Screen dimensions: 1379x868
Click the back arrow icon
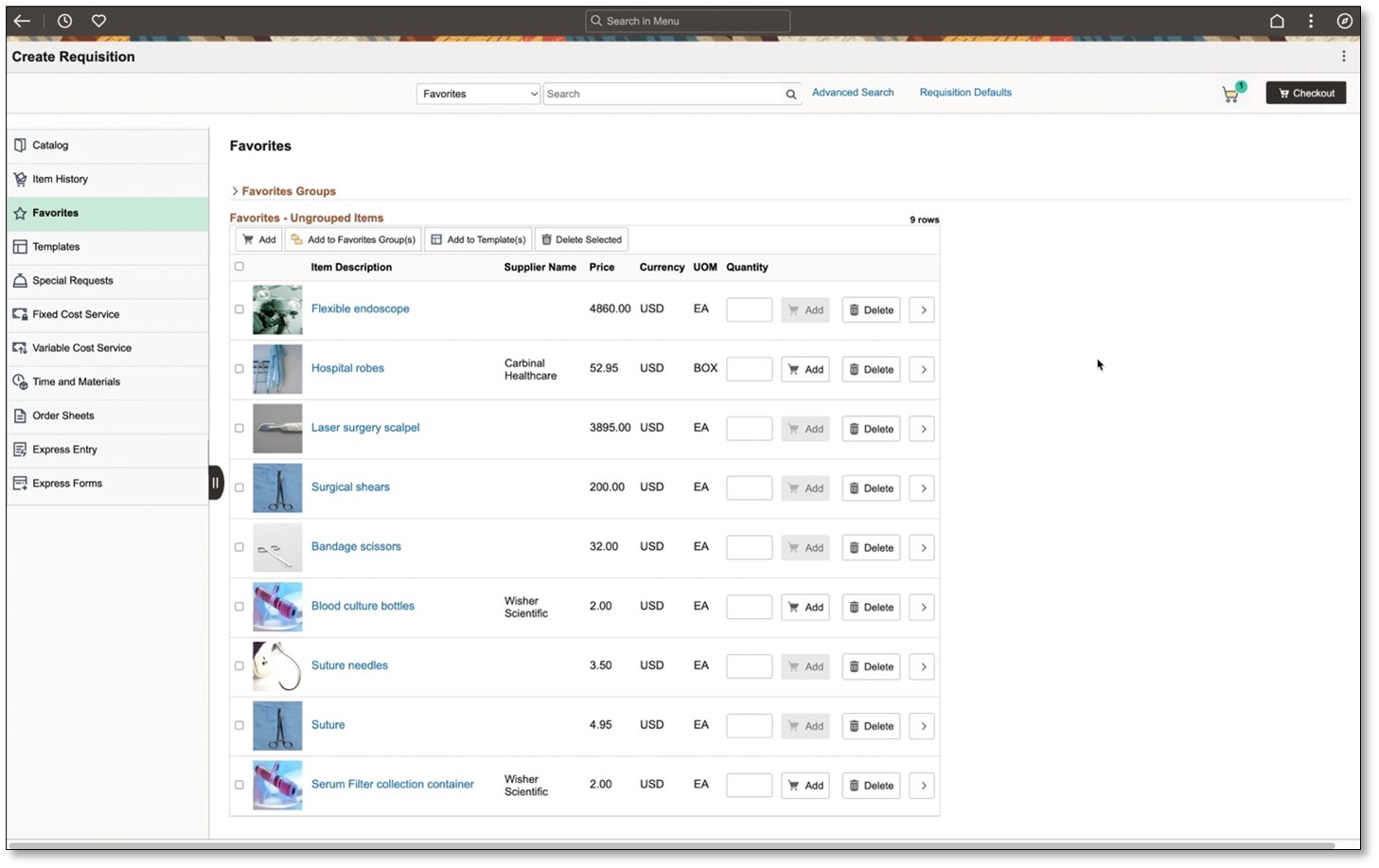click(x=22, y=21)
